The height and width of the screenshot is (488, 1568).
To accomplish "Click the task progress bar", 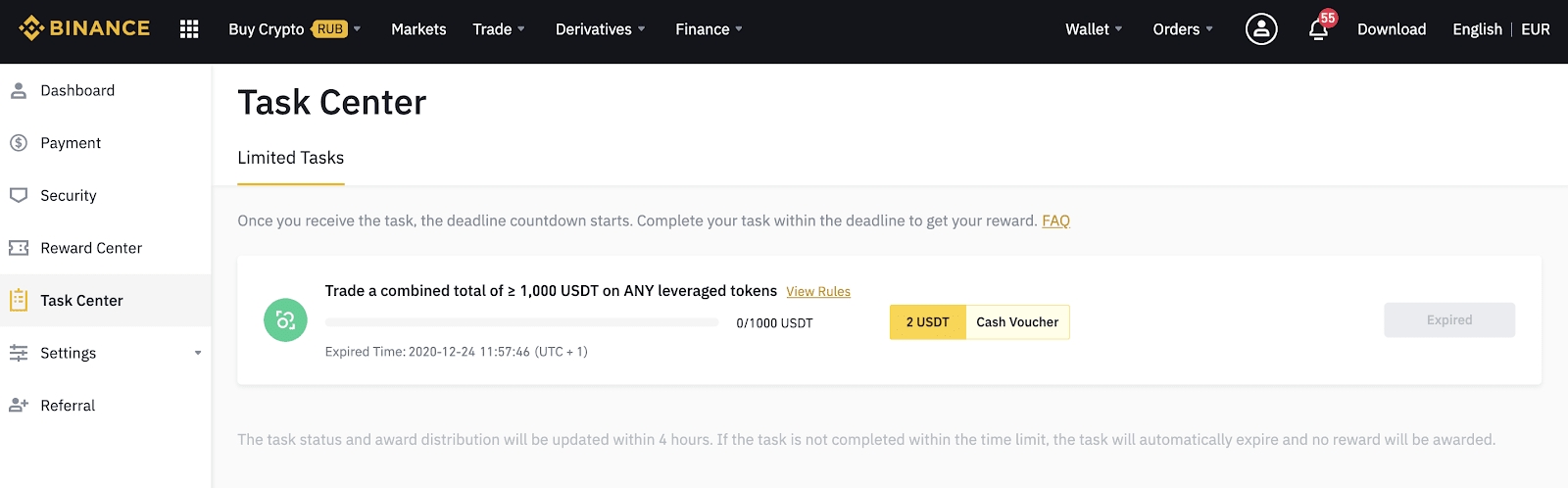I will (x=521, y=322).
